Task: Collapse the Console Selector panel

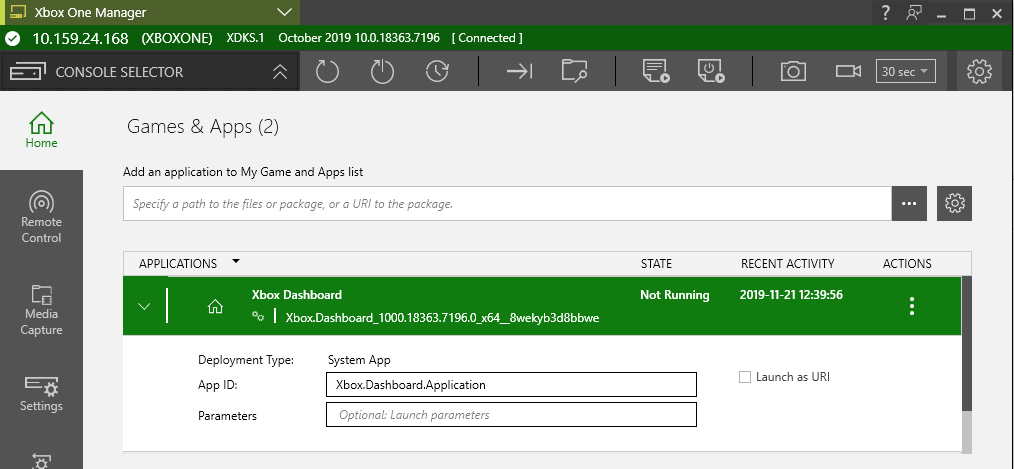Action: 279,72
